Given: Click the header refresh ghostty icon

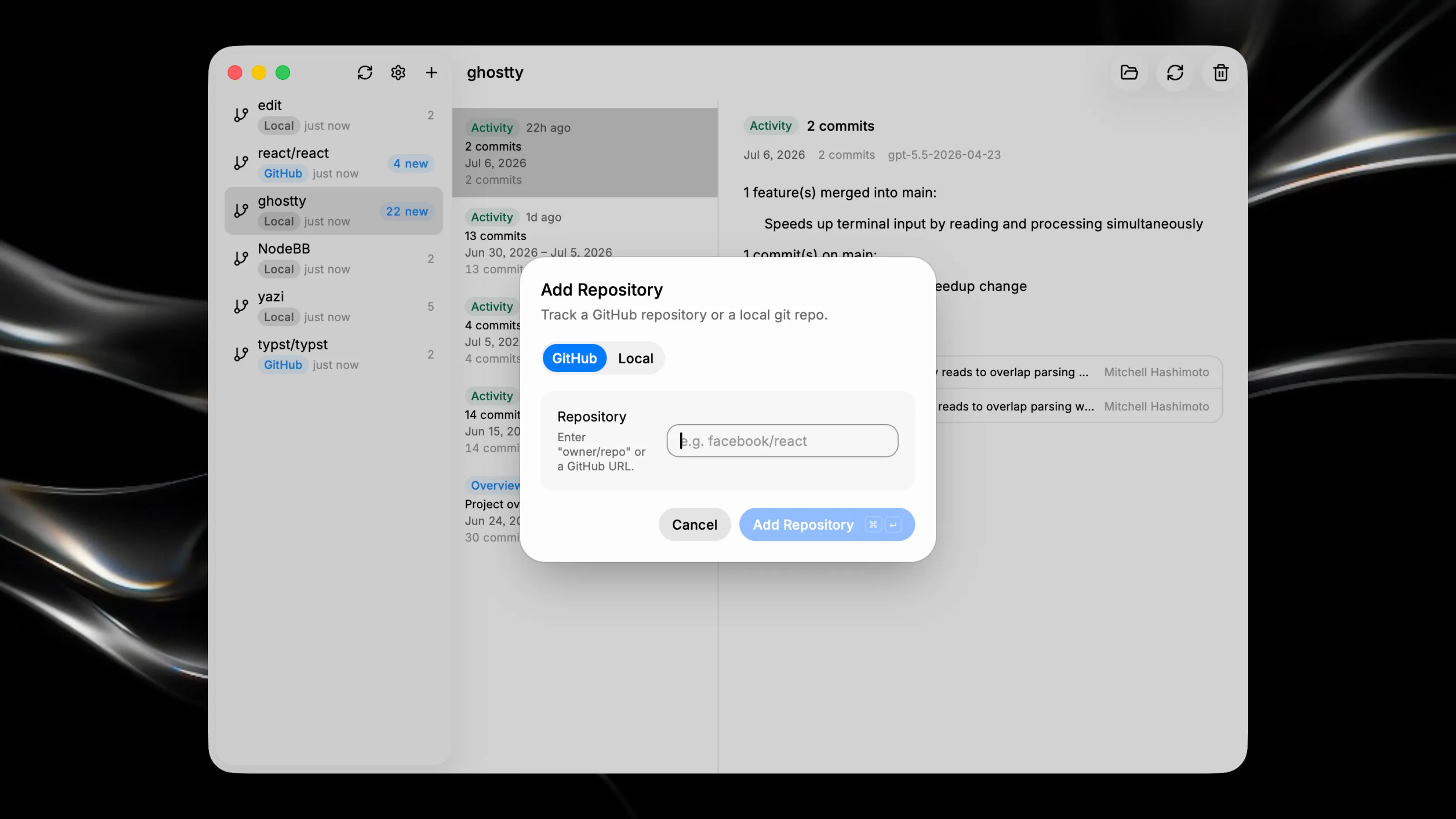Looking at the screenshot, I should 1174,72.
